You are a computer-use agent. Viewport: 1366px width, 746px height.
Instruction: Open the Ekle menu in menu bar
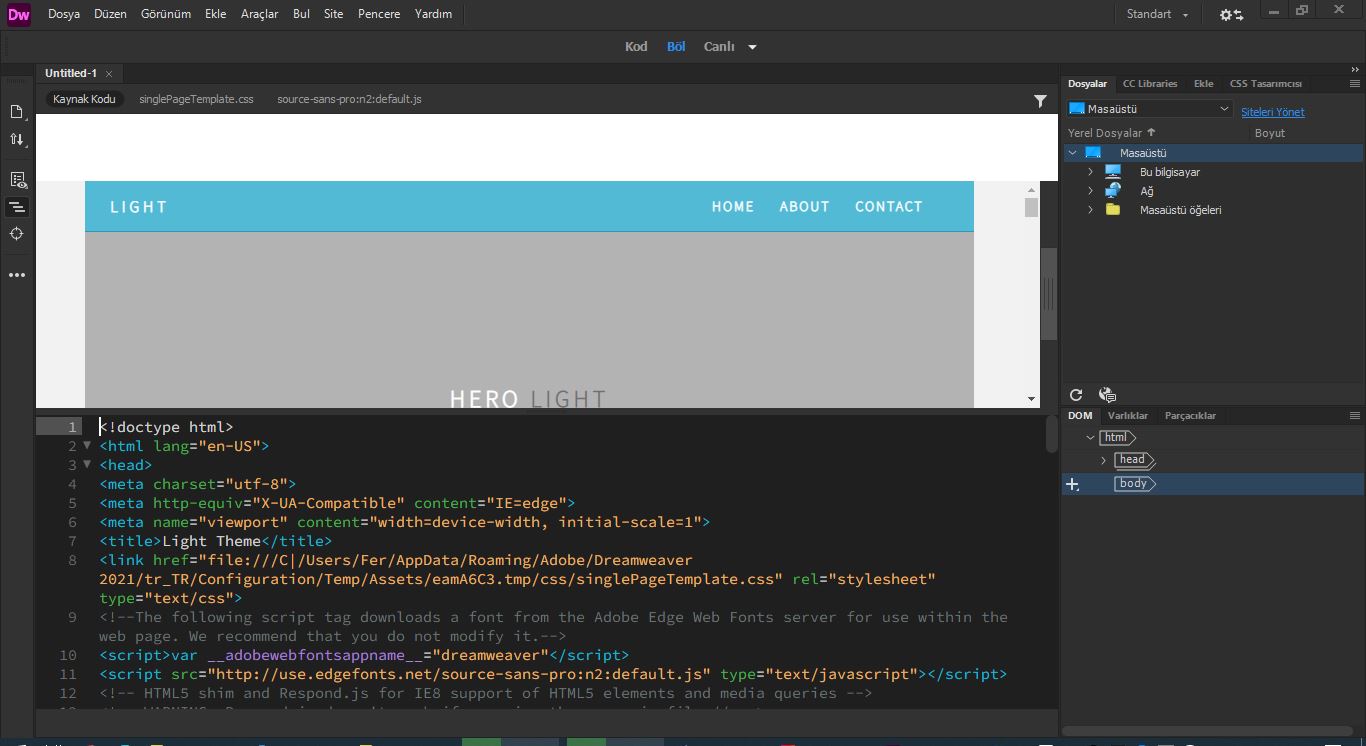216,14
